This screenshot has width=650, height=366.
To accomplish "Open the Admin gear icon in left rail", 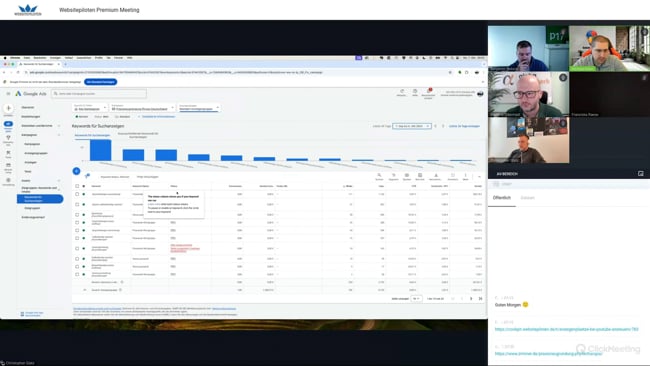I will point(8,180).
